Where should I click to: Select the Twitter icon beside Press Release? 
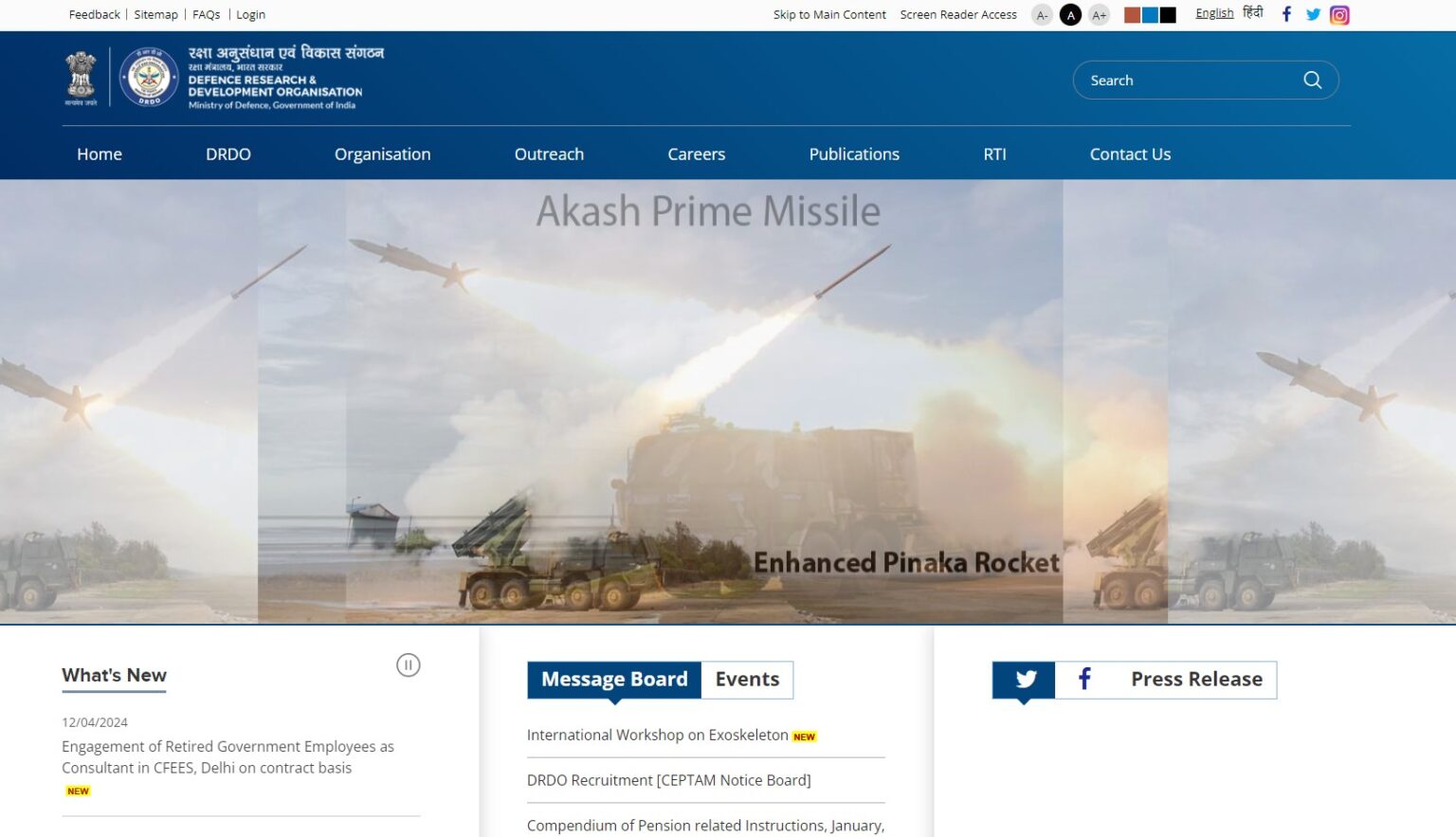click(1025, 679)
